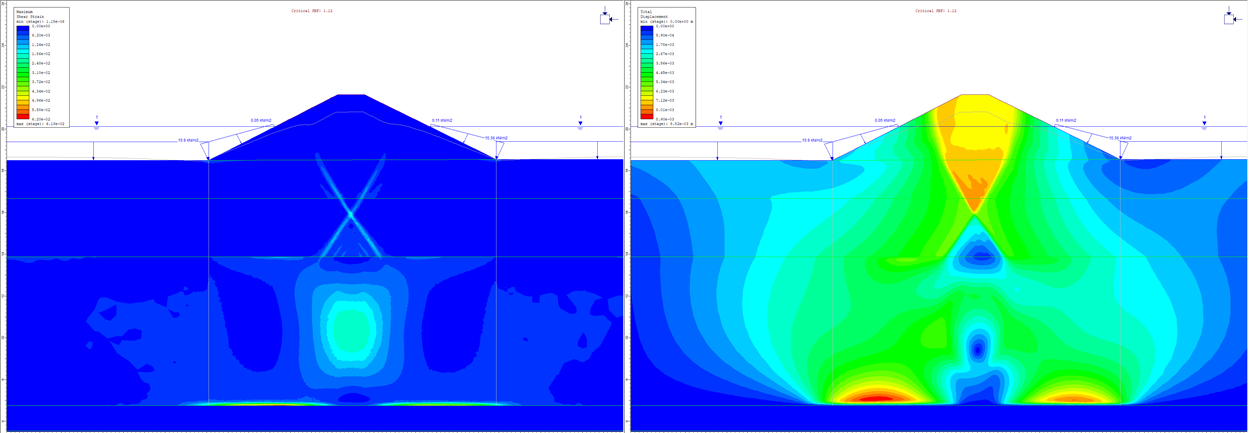Image resolution: width=1249 pixels, height=433 pixels.
Task: Click Critical SRF label in shear strain view
Action: [312, 11]
